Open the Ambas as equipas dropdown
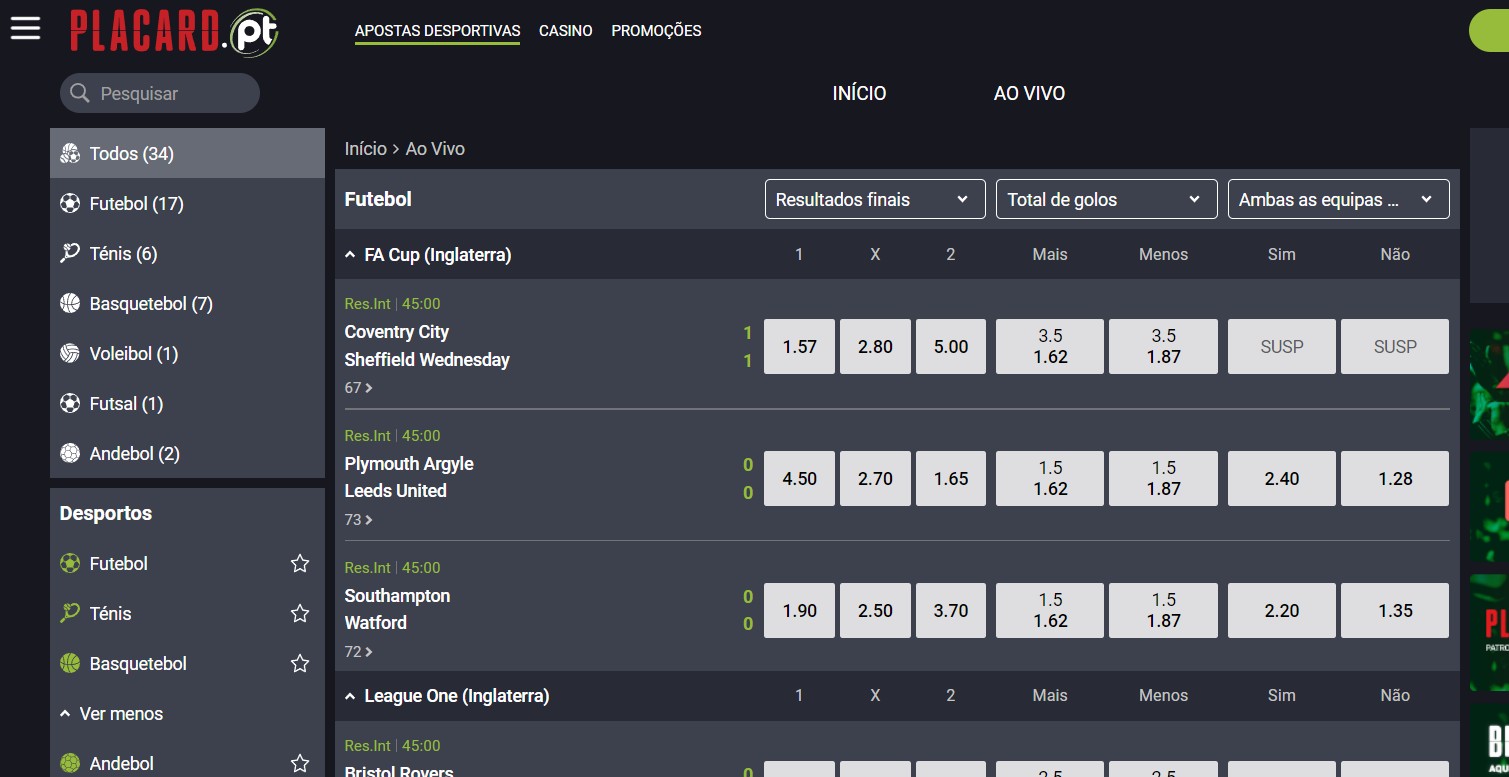The height and width of the screenshot is (777, 1509). click(1339, 199)
